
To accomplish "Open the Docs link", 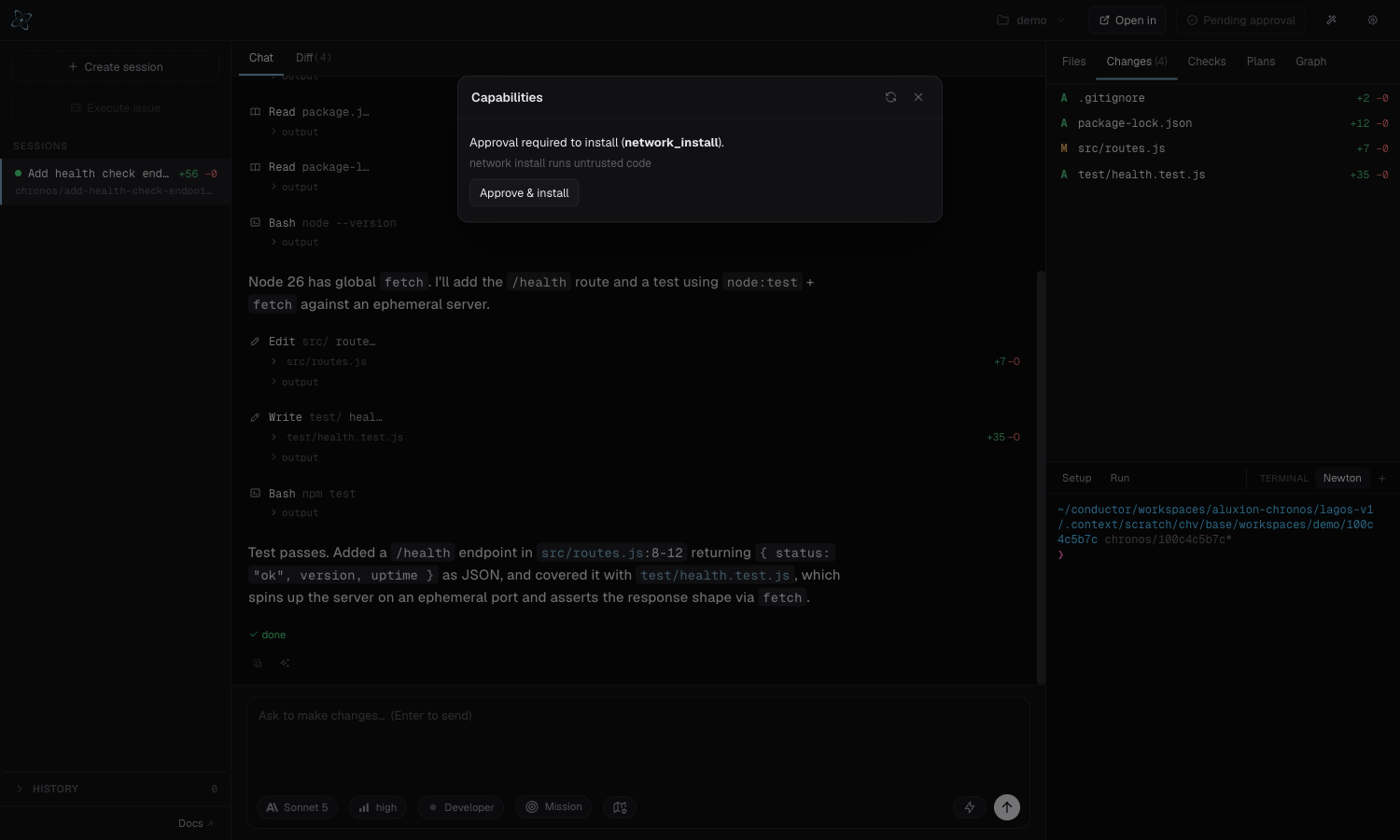I will 196,823.
